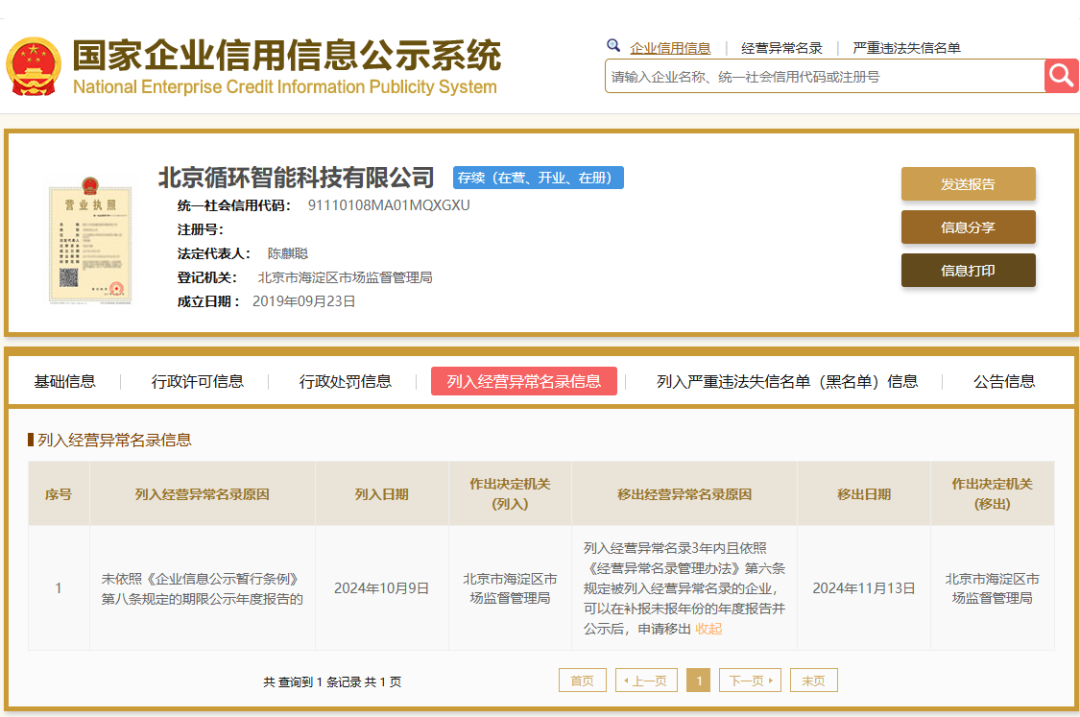Click the 登记机关 label
This screenshot has width=1080, height=717.
coord(207,278)
